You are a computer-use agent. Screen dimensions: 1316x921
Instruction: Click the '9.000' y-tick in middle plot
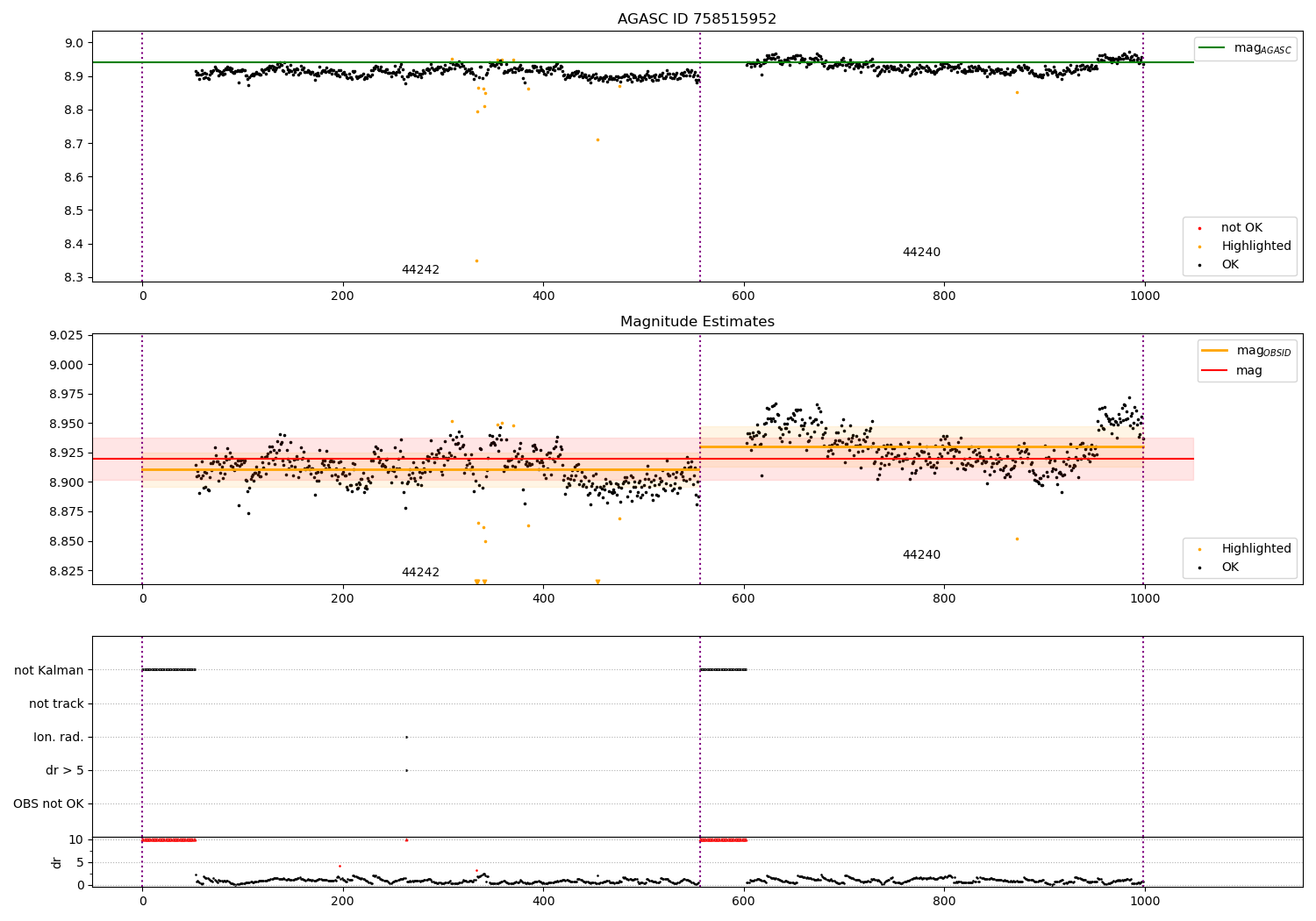click(67, 365)
